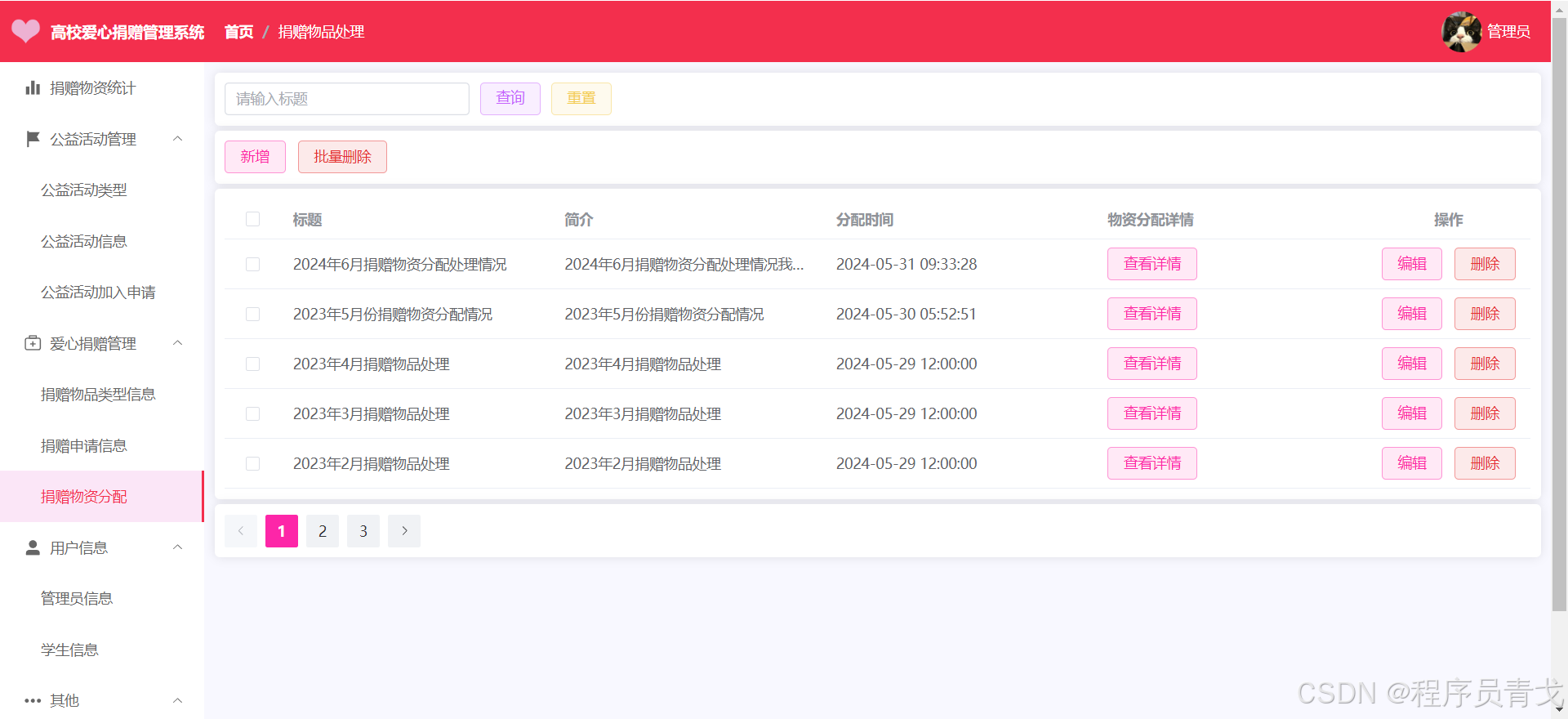Click the 管理员 username label
1568x719 pixels.
1508,32
